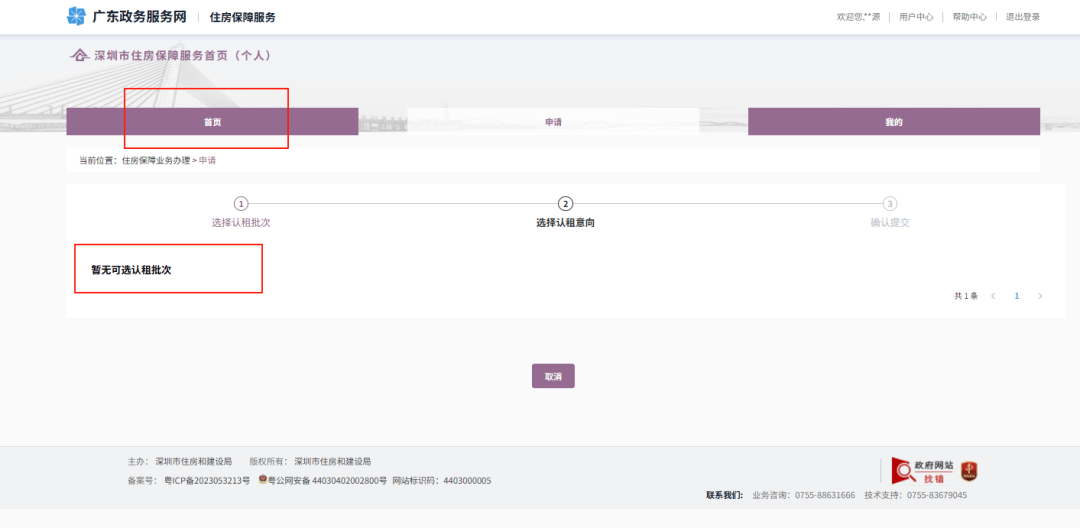This screenshot has width=1080, height=528.
Task: Go to previous page with left chevron
Action: pyautogui.click(x=993, y=296)
